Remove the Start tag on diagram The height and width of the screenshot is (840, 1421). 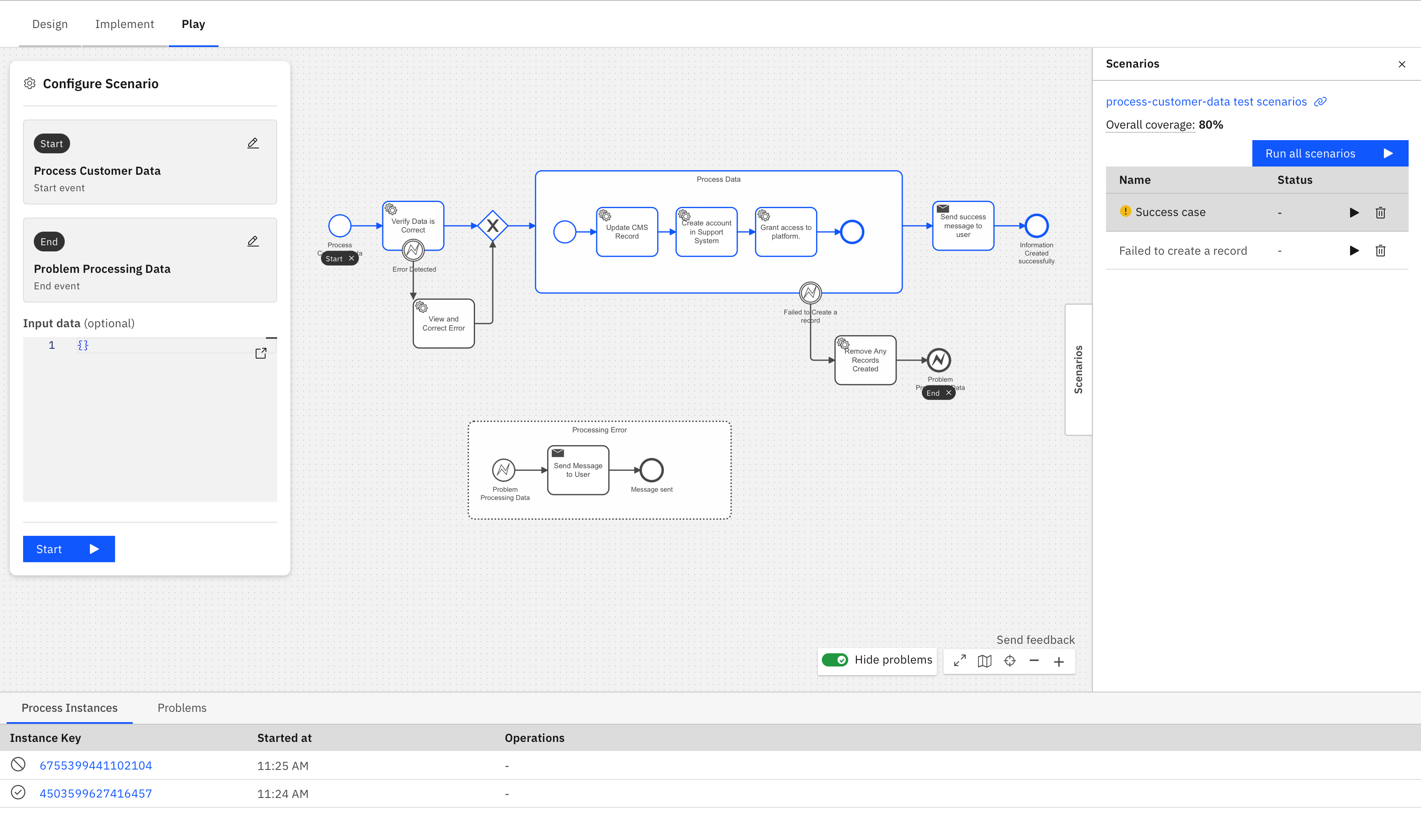click(352, 259)
